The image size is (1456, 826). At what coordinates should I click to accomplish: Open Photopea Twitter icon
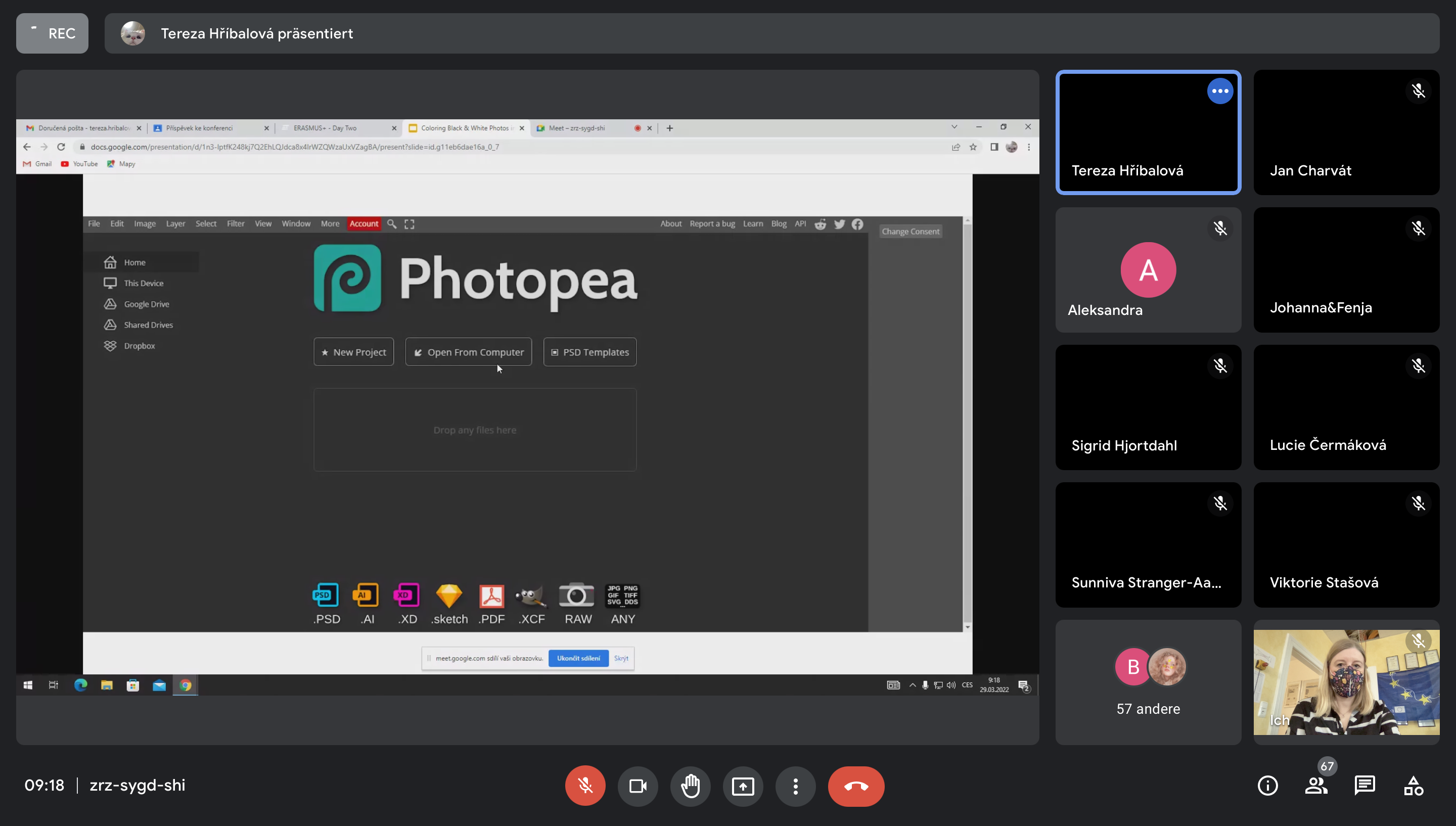(839, 224)
